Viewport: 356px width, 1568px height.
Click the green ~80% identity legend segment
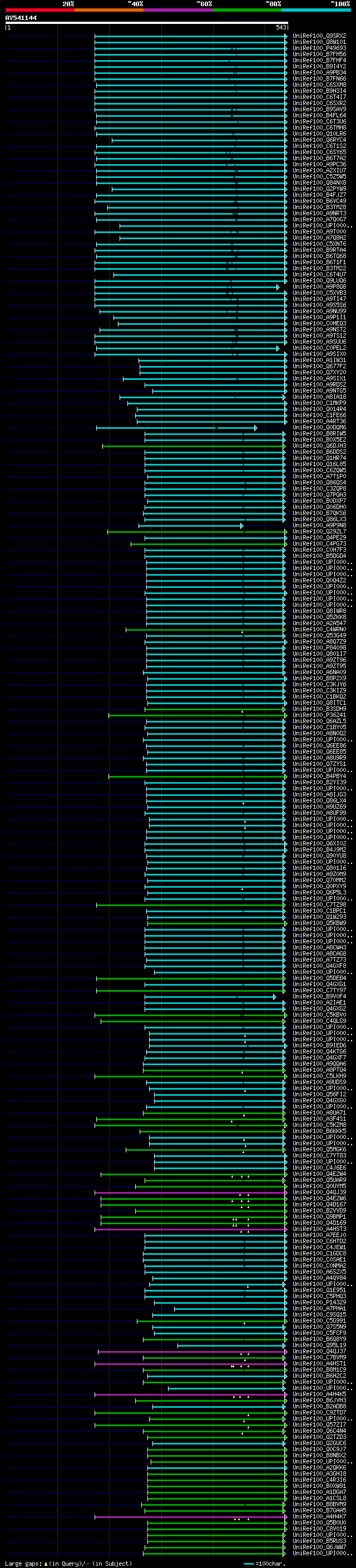click(247, 10)
